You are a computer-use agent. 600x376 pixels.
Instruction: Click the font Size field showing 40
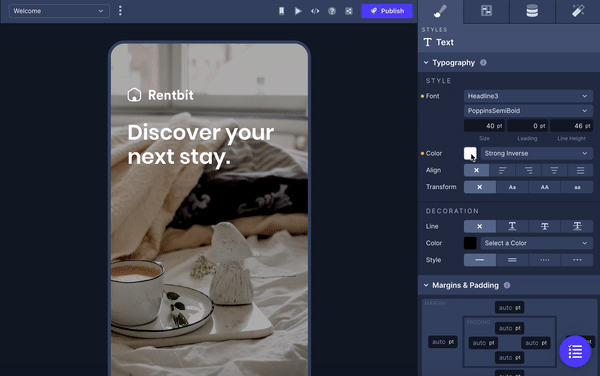point(484,125)
